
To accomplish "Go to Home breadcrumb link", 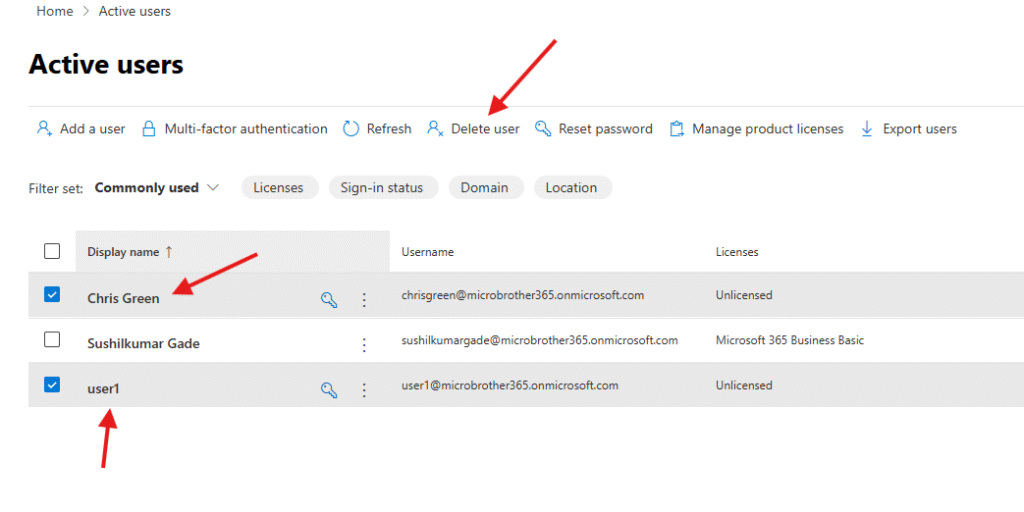I will (x=55, y=11).
